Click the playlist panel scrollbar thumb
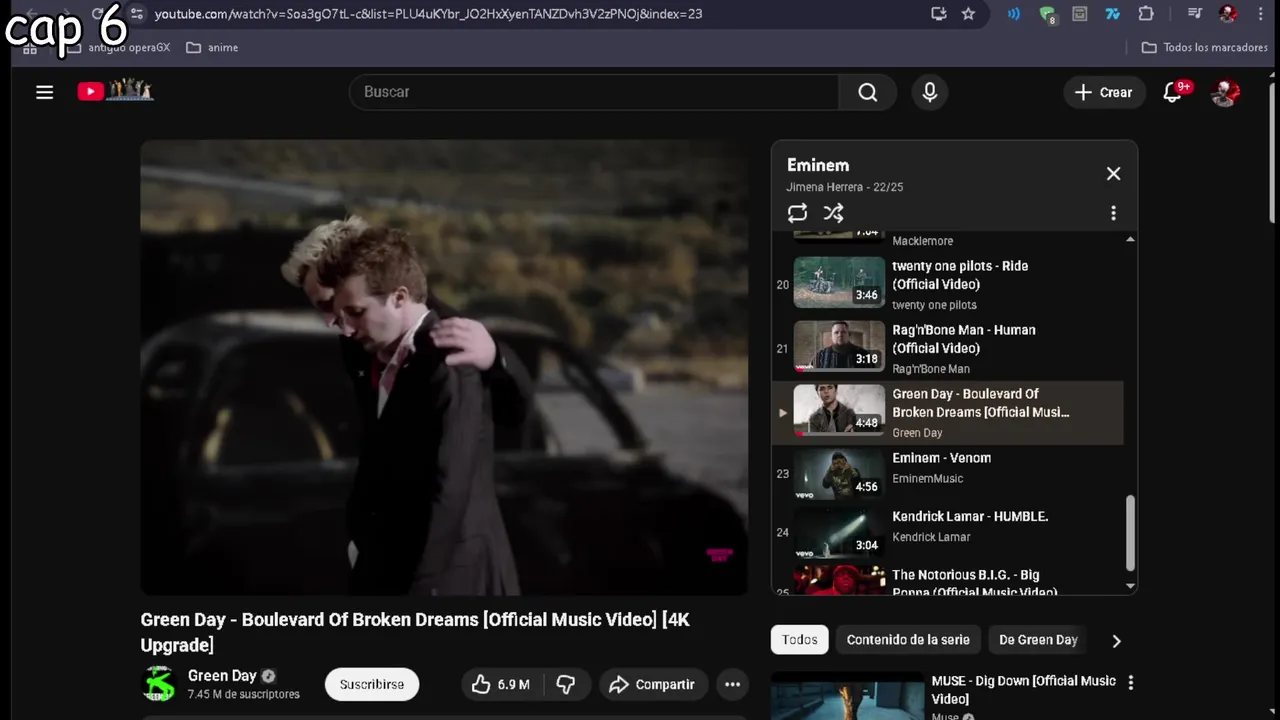Screen dimensions: 1280x720 pos(1131,532)
